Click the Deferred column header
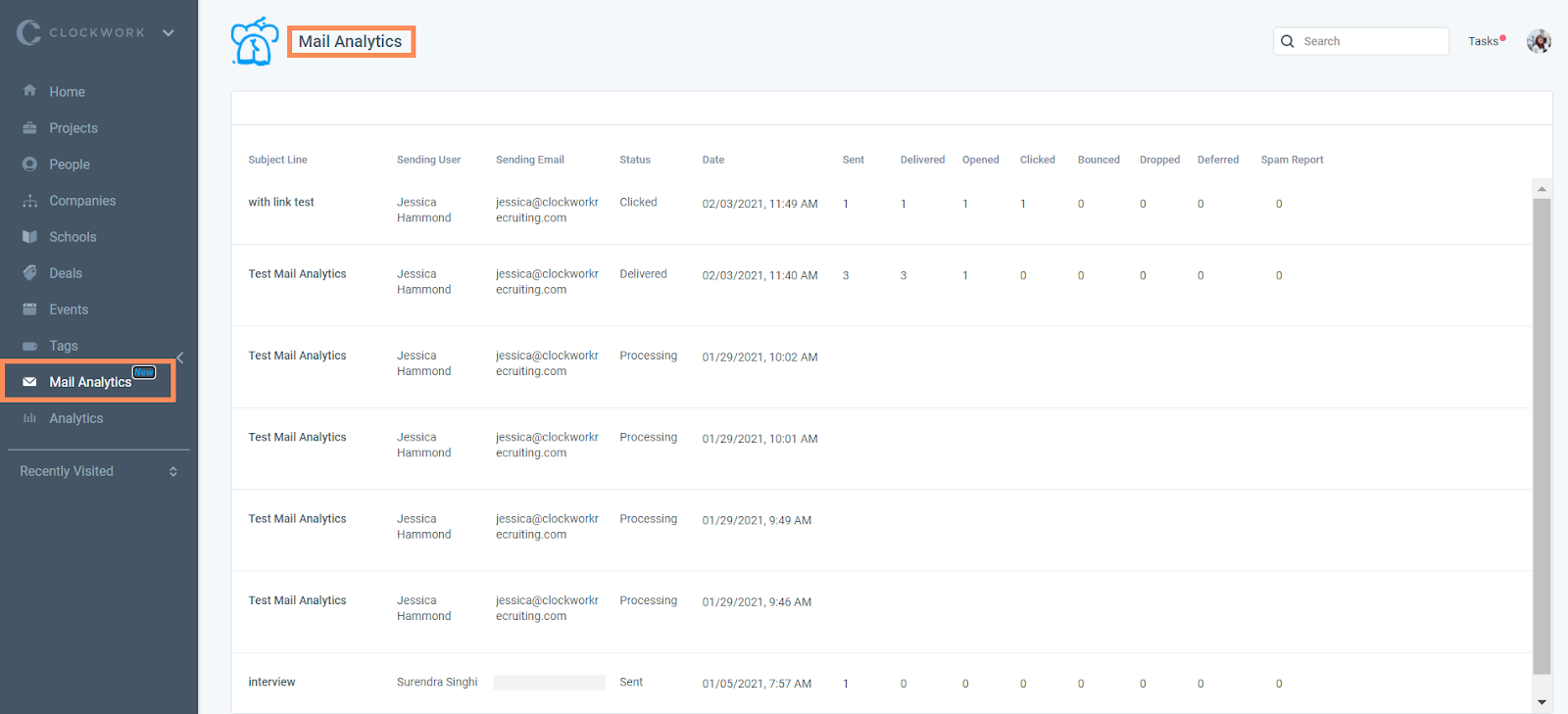This screenshot has width=1568, height=714. (x=1218, y=160)
